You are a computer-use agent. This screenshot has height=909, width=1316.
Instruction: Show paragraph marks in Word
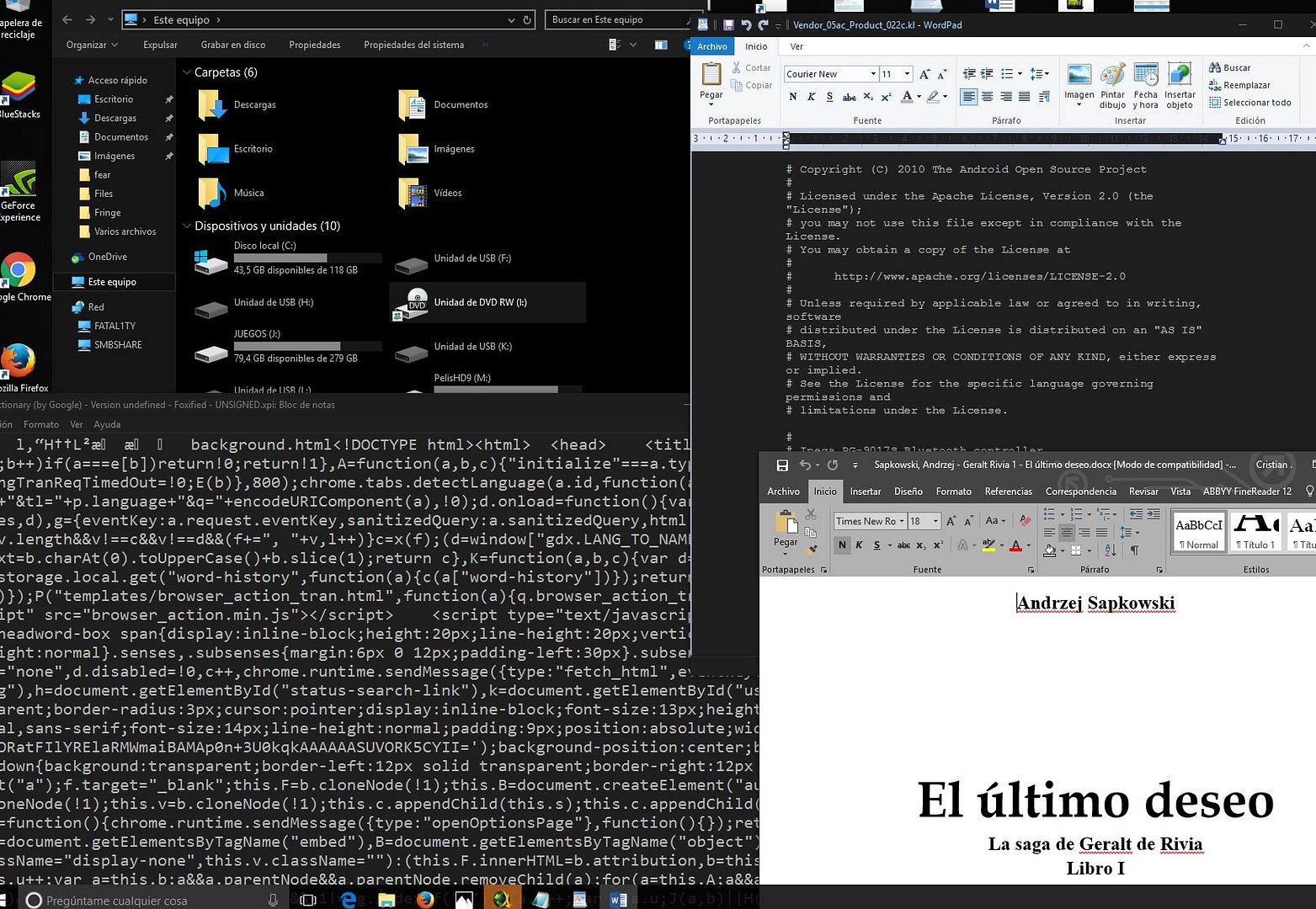click(x=1135, y=550)
